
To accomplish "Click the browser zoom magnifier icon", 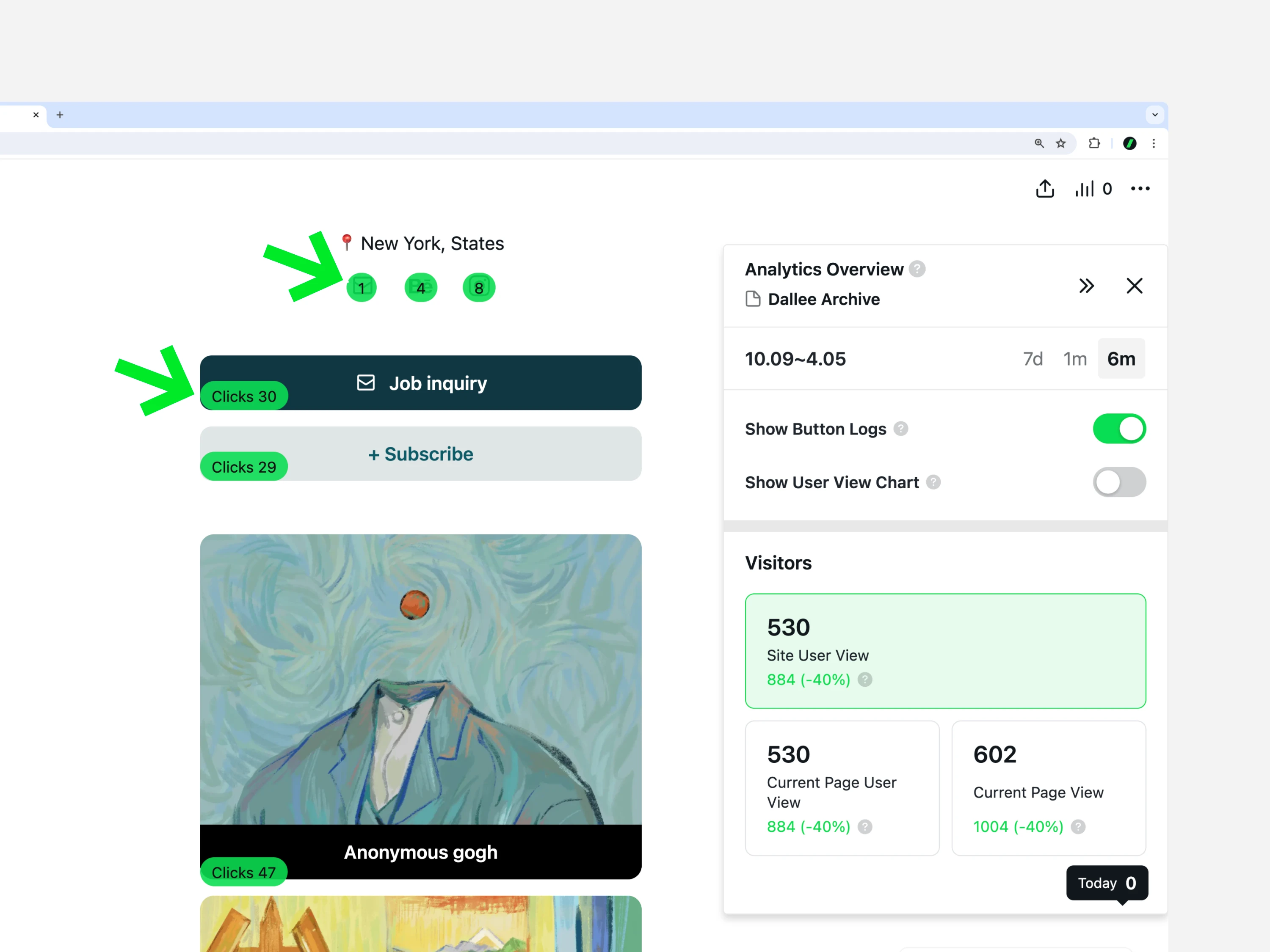I will [1038, 143].
